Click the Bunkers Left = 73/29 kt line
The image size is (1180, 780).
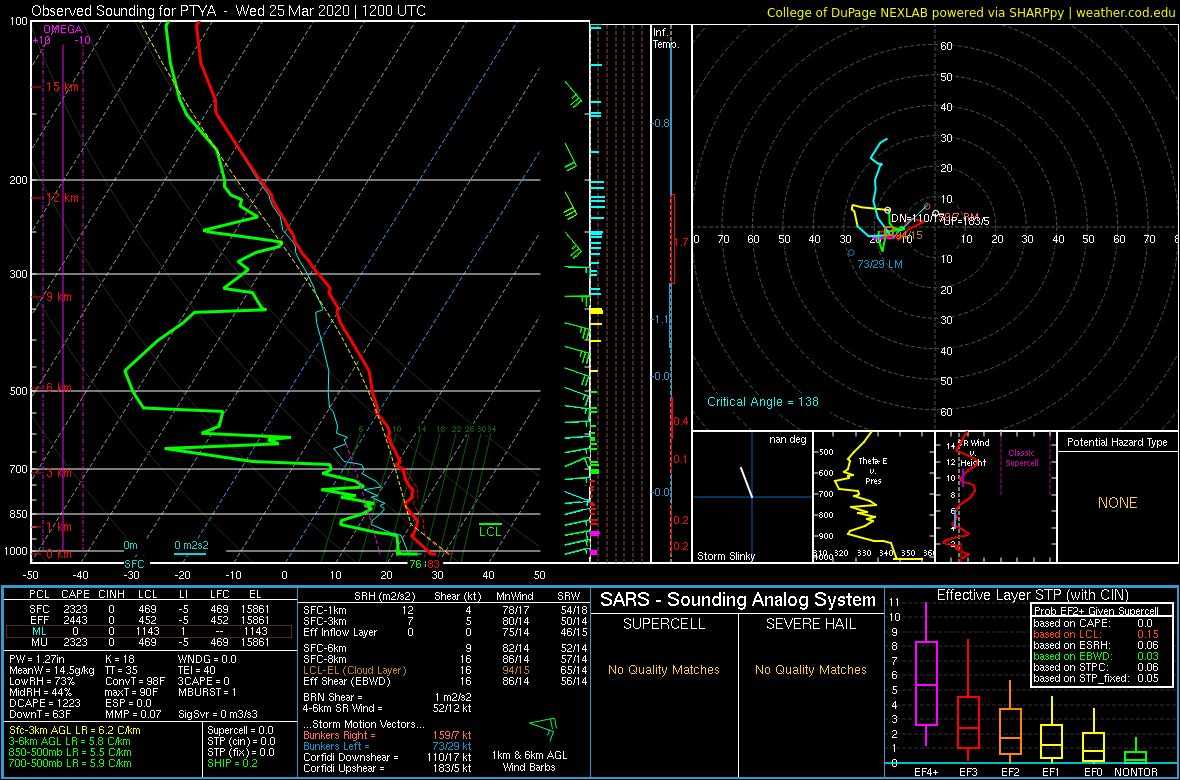(388, 746)
